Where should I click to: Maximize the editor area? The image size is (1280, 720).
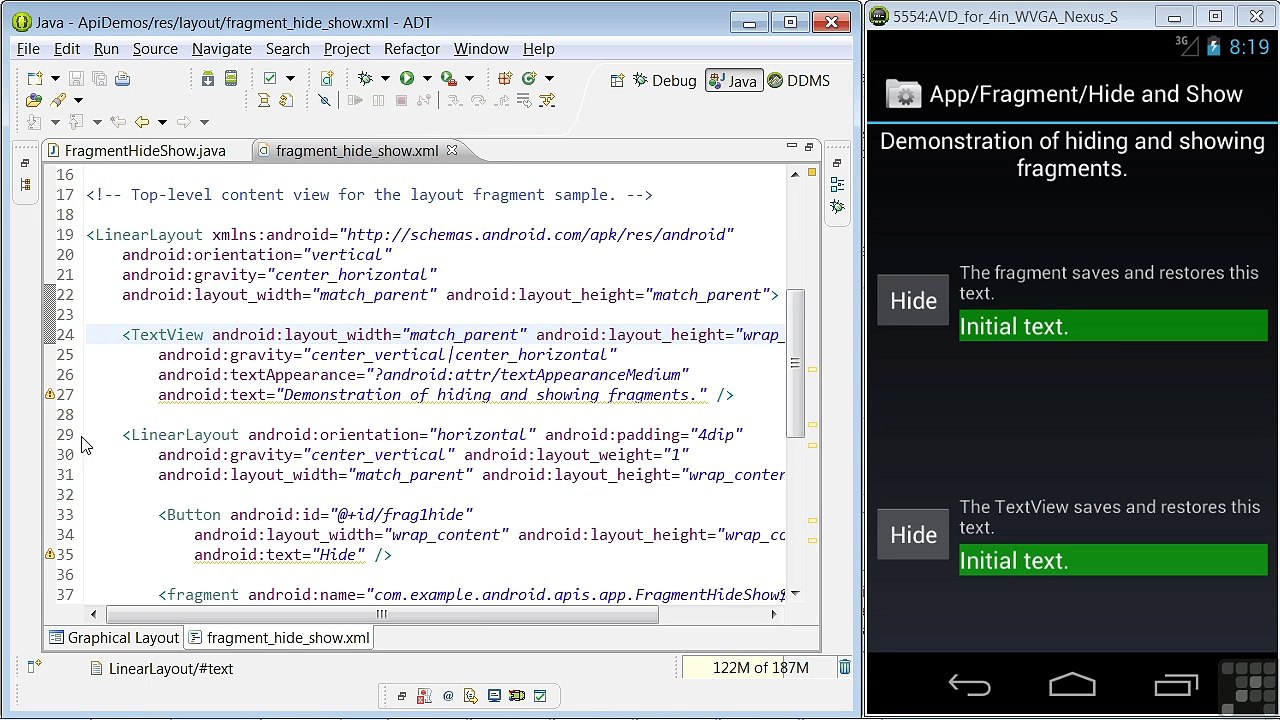[809, 148]
